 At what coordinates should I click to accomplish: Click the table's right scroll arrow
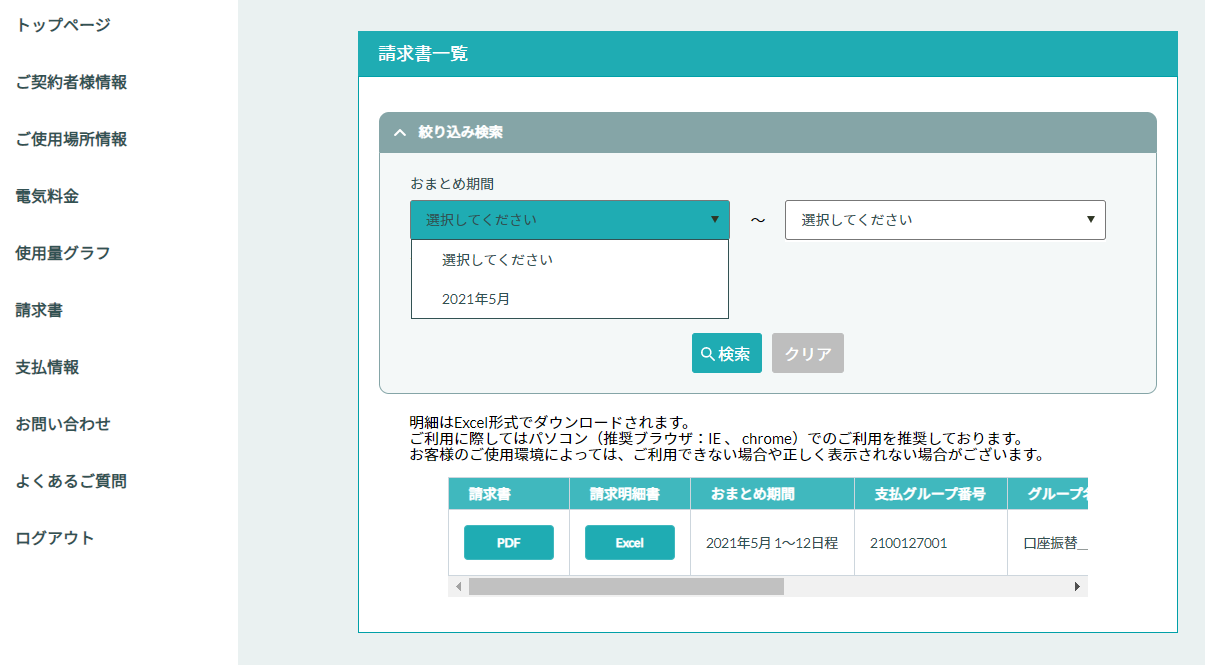pyautogui.click(x=1077, y=587)
